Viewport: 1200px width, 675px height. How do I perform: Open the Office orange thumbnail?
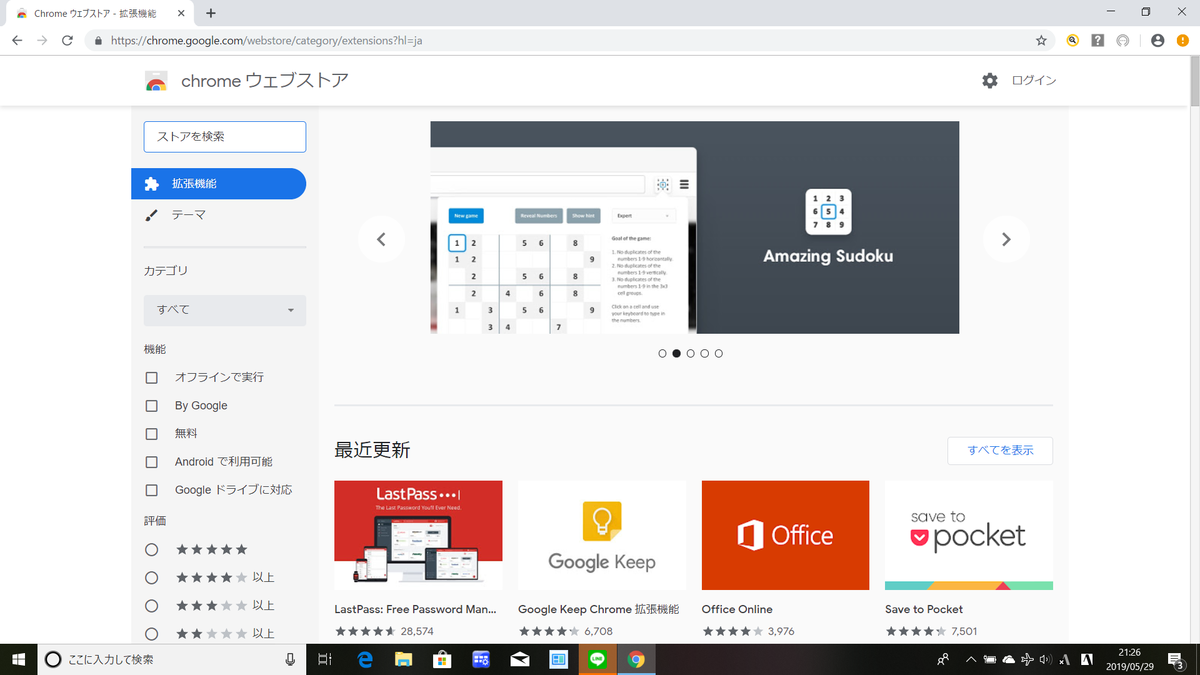coord(786,535)
